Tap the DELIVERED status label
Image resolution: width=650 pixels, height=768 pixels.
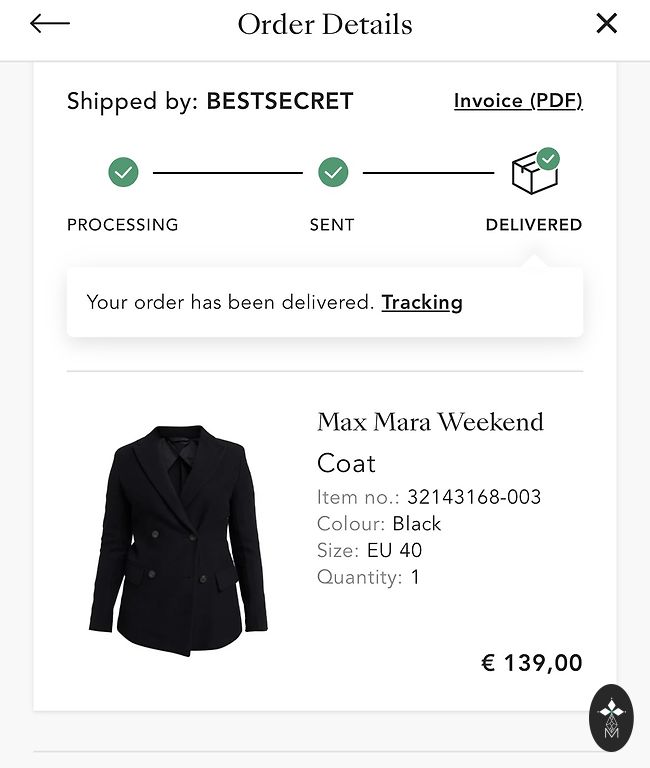pos(533,225)
